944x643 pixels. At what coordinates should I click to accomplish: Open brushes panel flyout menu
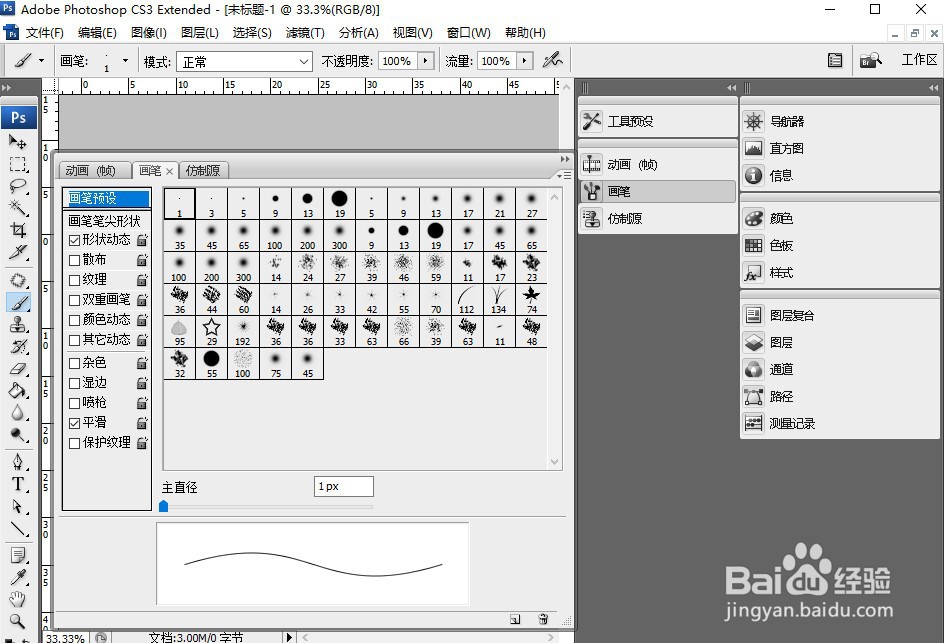point(564,175)
